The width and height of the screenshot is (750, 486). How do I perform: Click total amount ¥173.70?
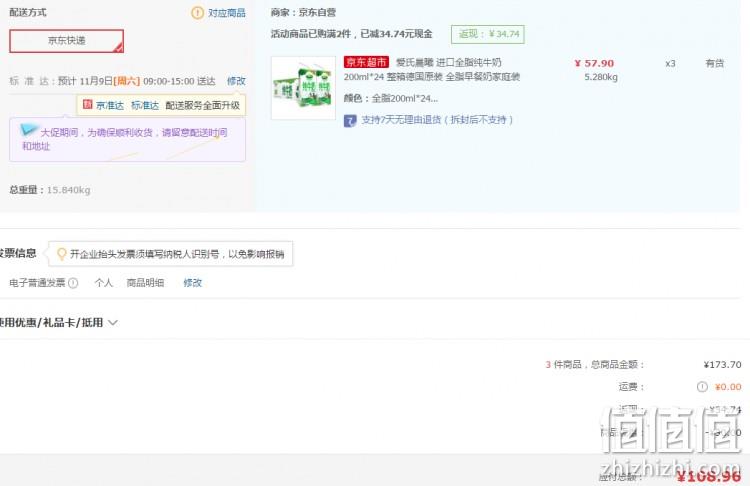(x=722, y=364)
